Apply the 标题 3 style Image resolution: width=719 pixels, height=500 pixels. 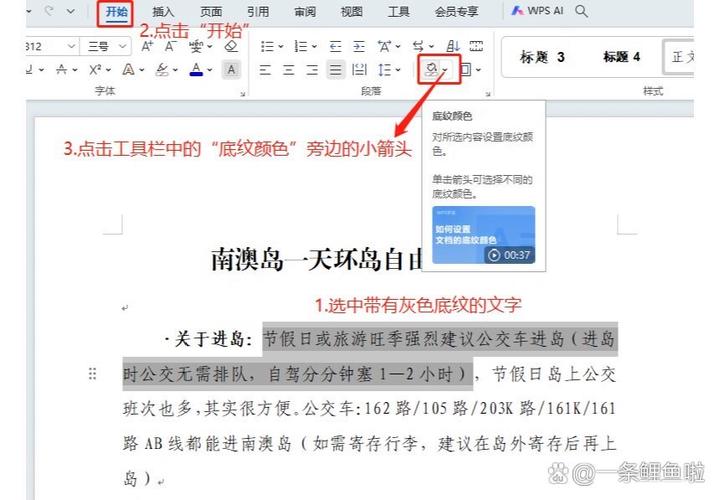click(542, 57)
